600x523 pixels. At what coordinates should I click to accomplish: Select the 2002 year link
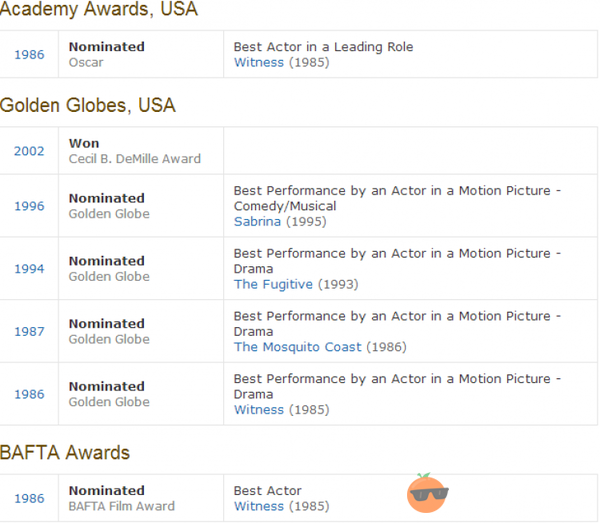[x=29, y=151]
